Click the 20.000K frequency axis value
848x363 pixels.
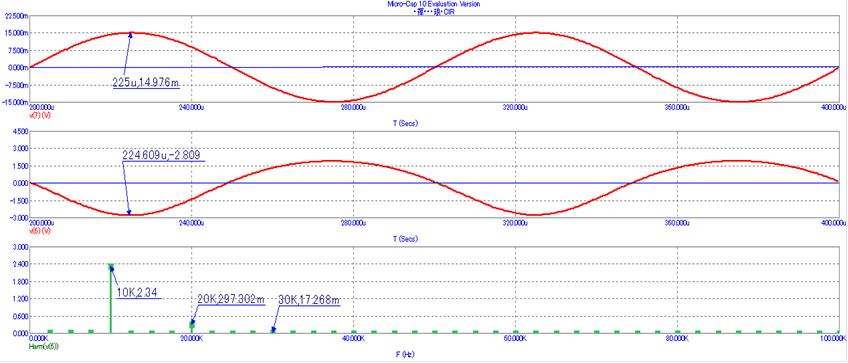[x=191, y=338]
